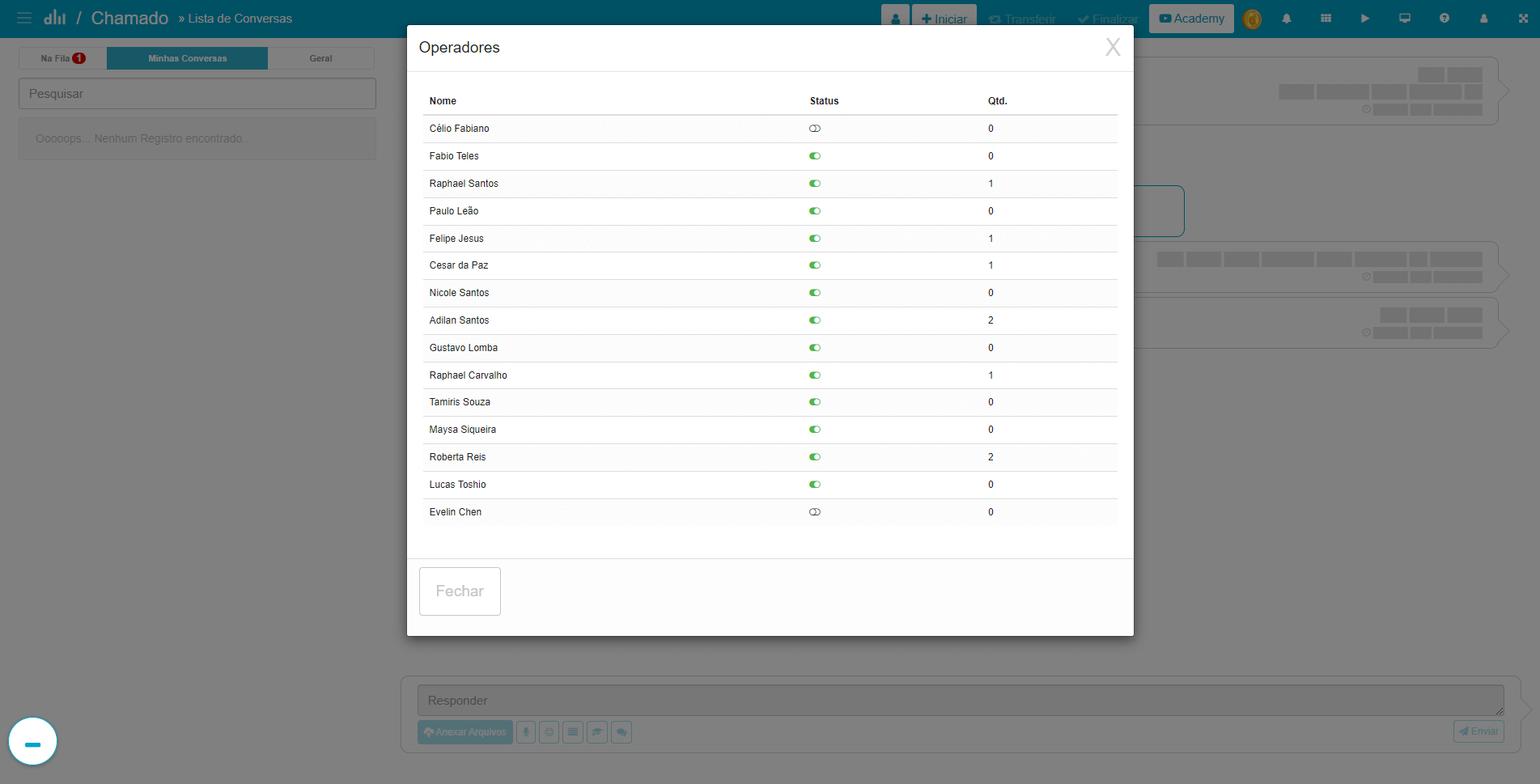Click the Qtd. column header
Viewport: 1540px width, 784px height.
click(x=997, y=101)
